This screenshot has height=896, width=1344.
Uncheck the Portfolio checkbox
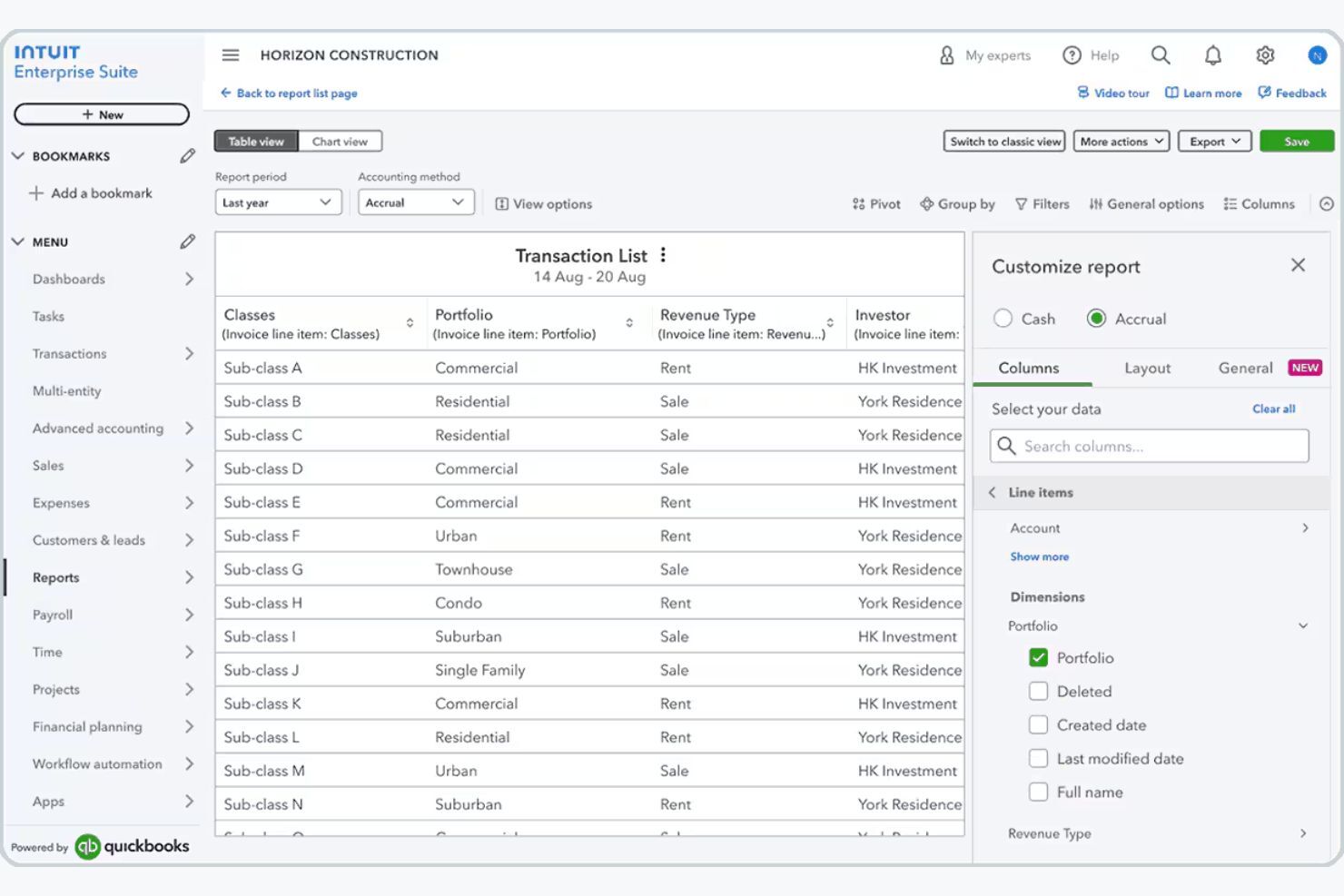coord(1038,657)
